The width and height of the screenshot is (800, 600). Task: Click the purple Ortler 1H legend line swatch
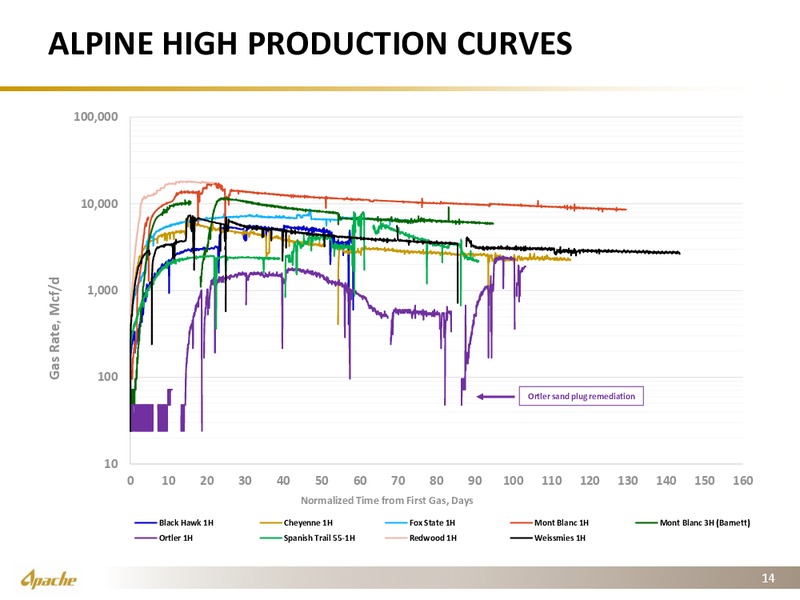pyautogui.click(x=145, y=538)
